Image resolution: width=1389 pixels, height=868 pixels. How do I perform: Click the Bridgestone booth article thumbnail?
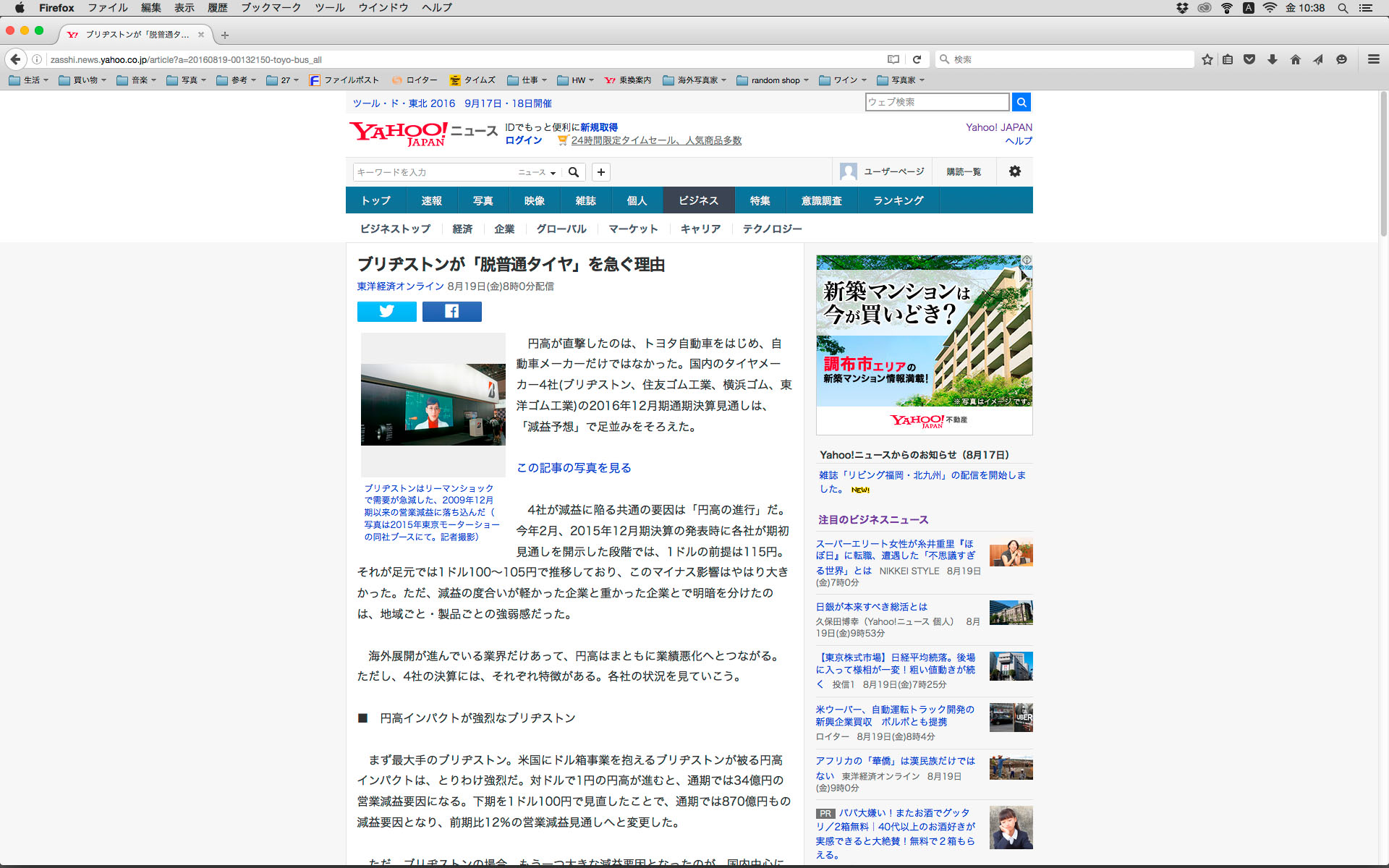click(x=433, y=404)
